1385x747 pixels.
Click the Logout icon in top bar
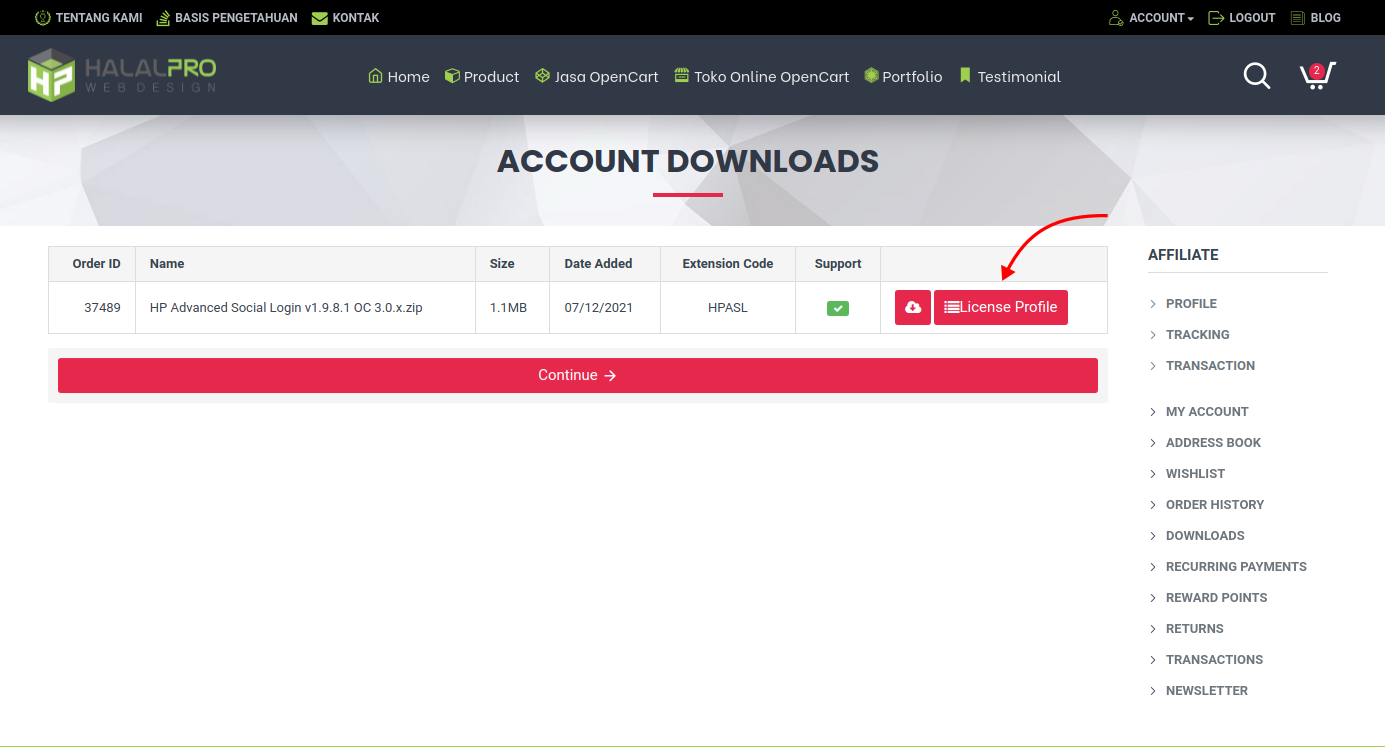1216,18
